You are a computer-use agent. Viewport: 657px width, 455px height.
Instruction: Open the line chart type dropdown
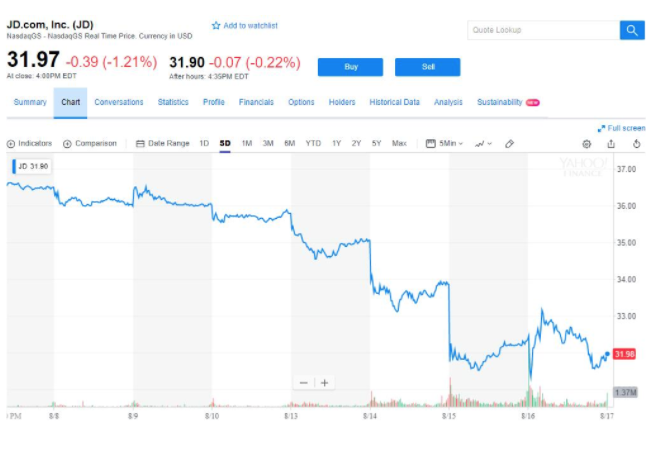click(483, 144)
